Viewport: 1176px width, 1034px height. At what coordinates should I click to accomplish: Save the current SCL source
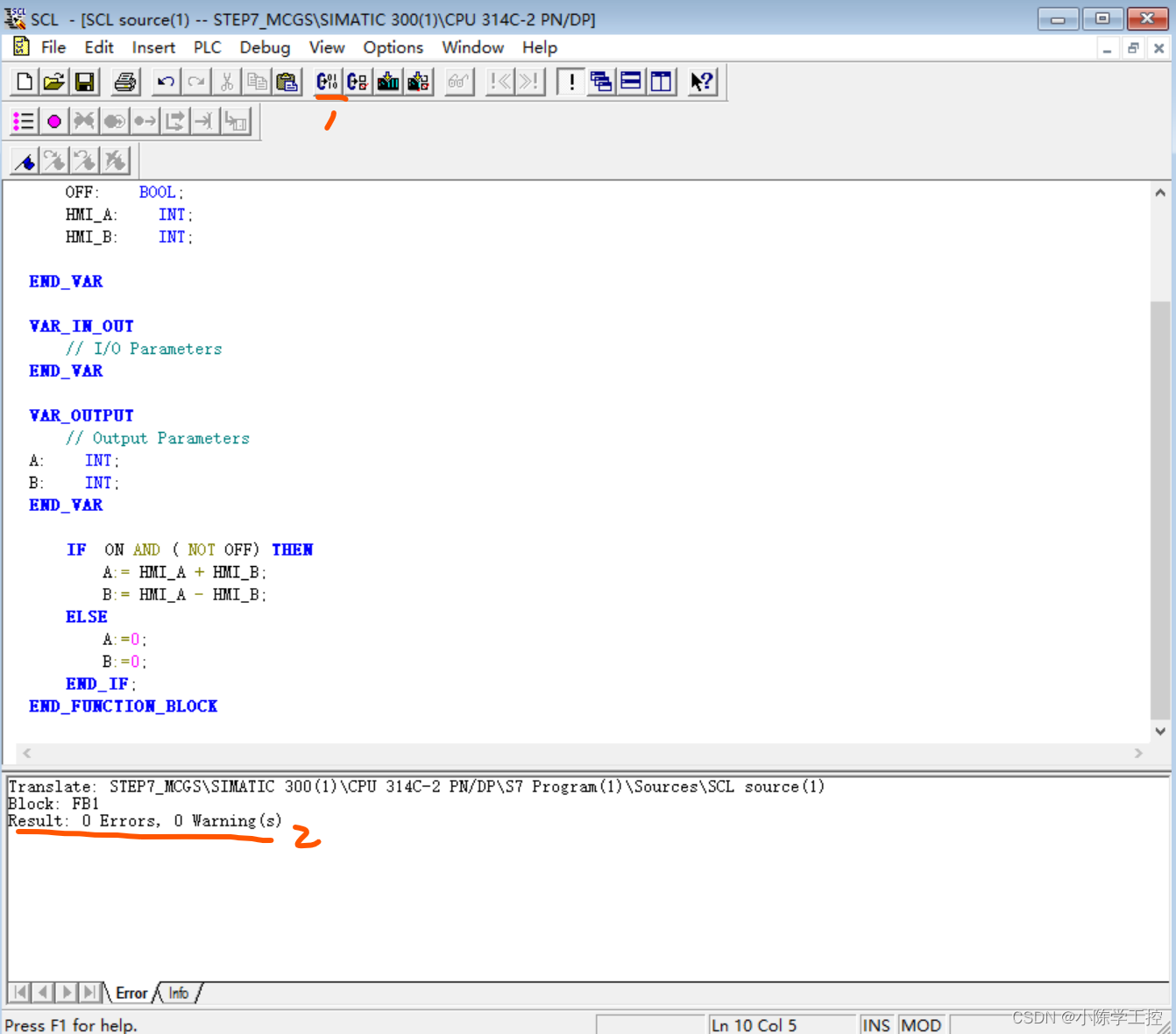(84, 81)
